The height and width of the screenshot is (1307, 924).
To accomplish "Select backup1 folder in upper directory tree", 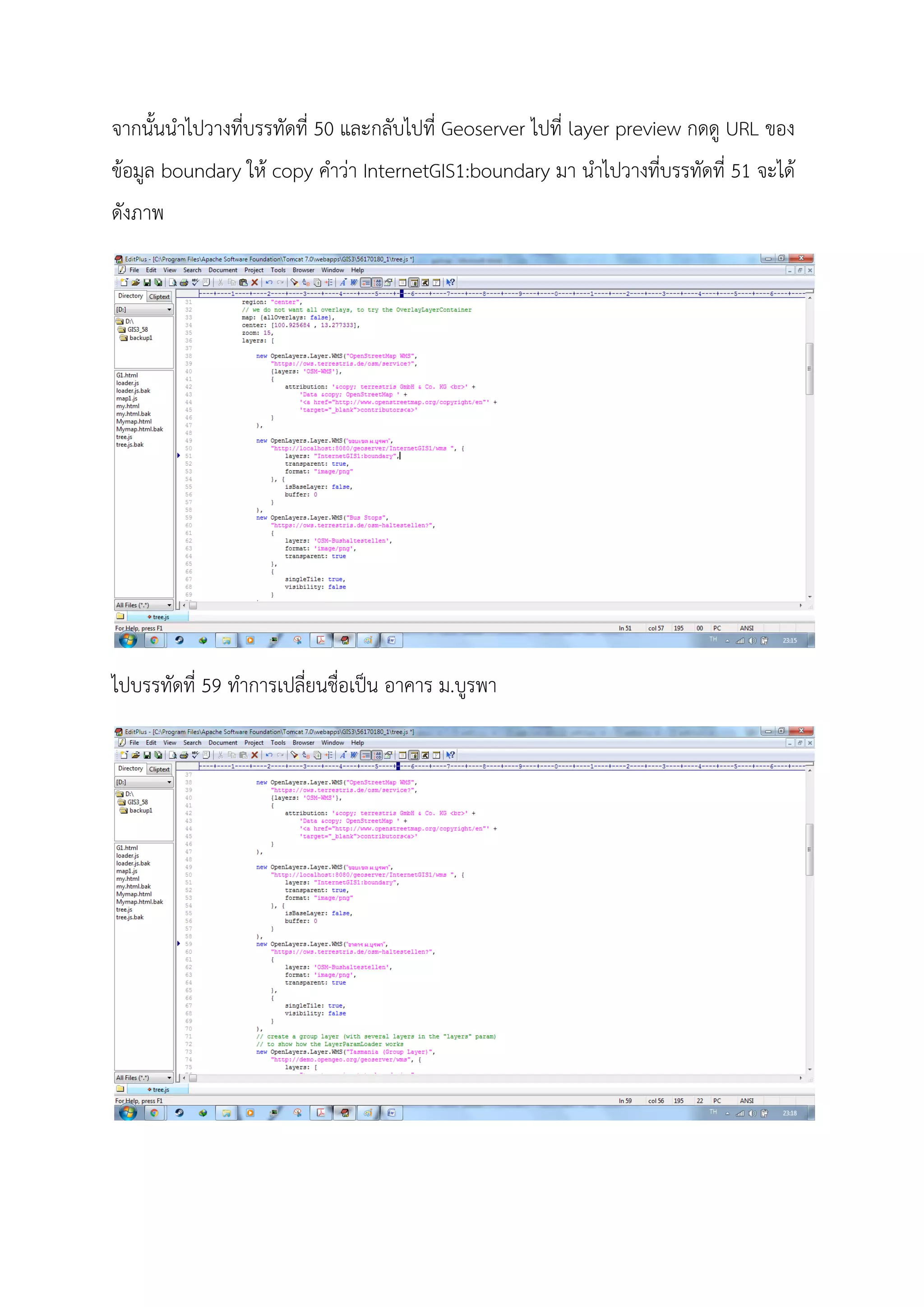I will click(x=136, y=338).
